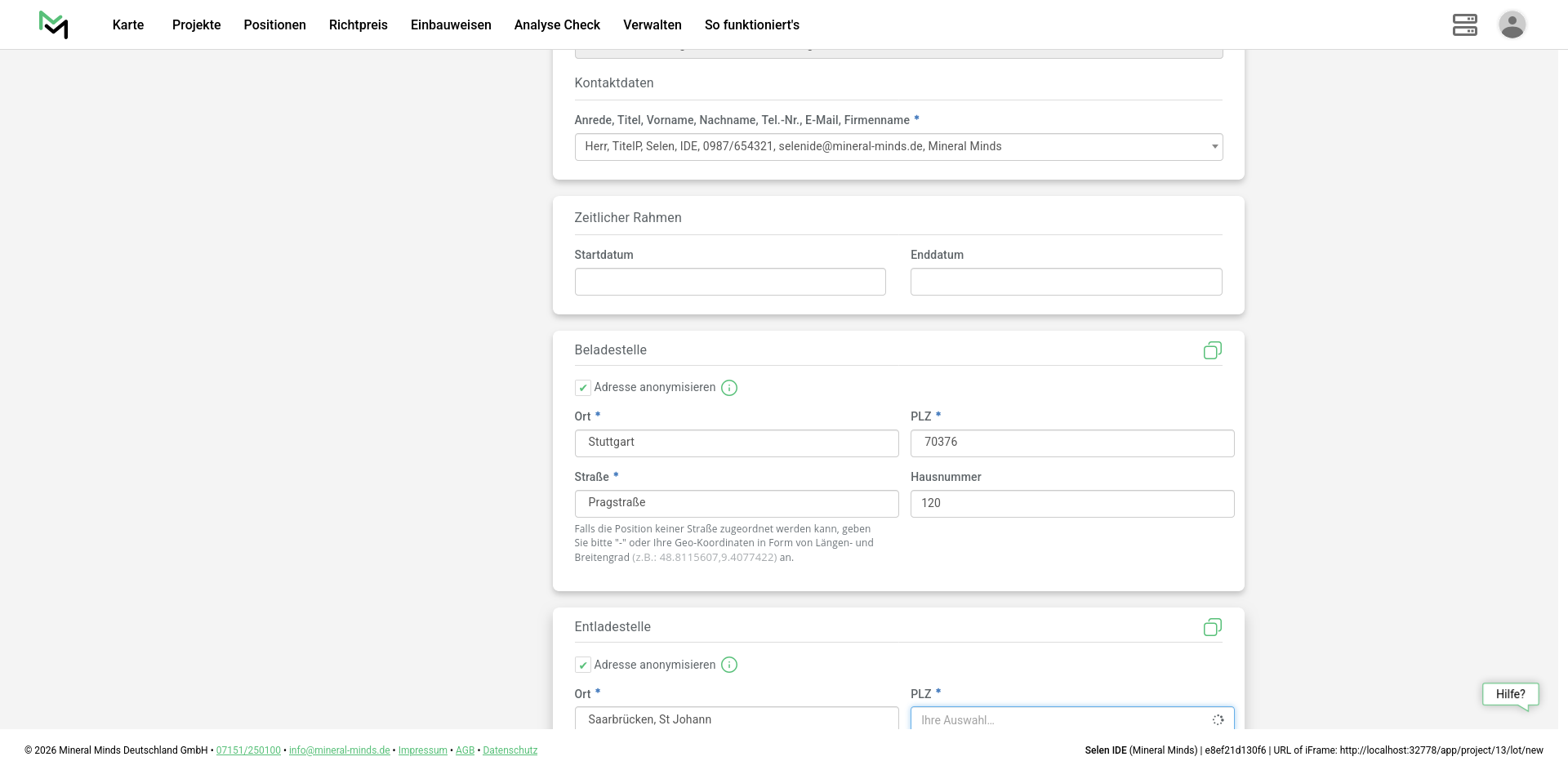Click the copy icon in Beladestelle section

pos(1212,350)
